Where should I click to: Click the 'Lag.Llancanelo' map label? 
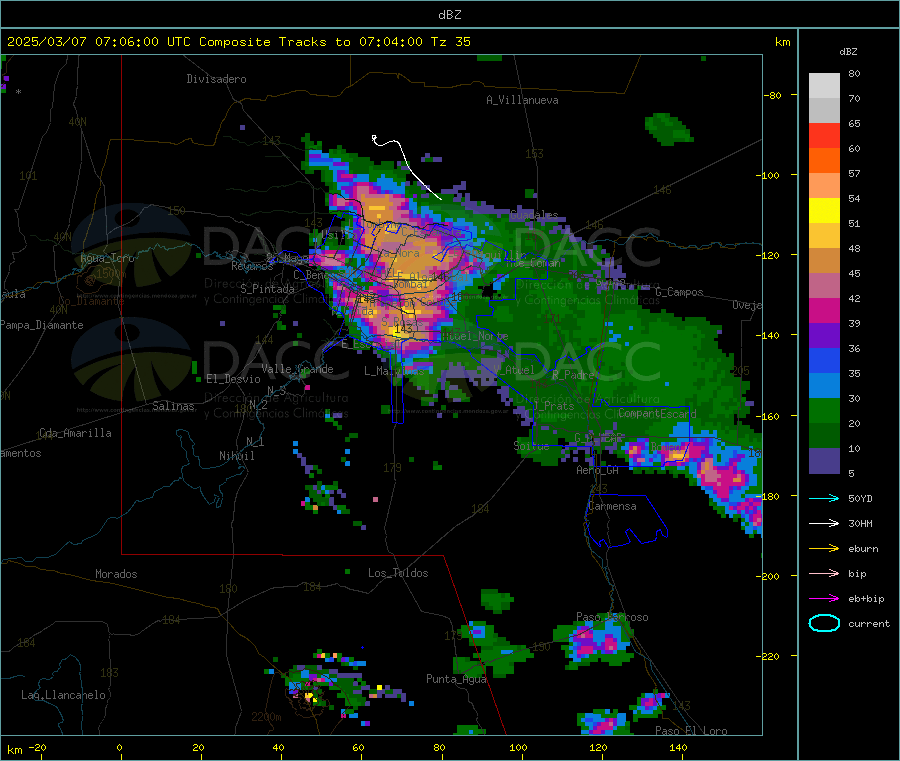[63, 695]
